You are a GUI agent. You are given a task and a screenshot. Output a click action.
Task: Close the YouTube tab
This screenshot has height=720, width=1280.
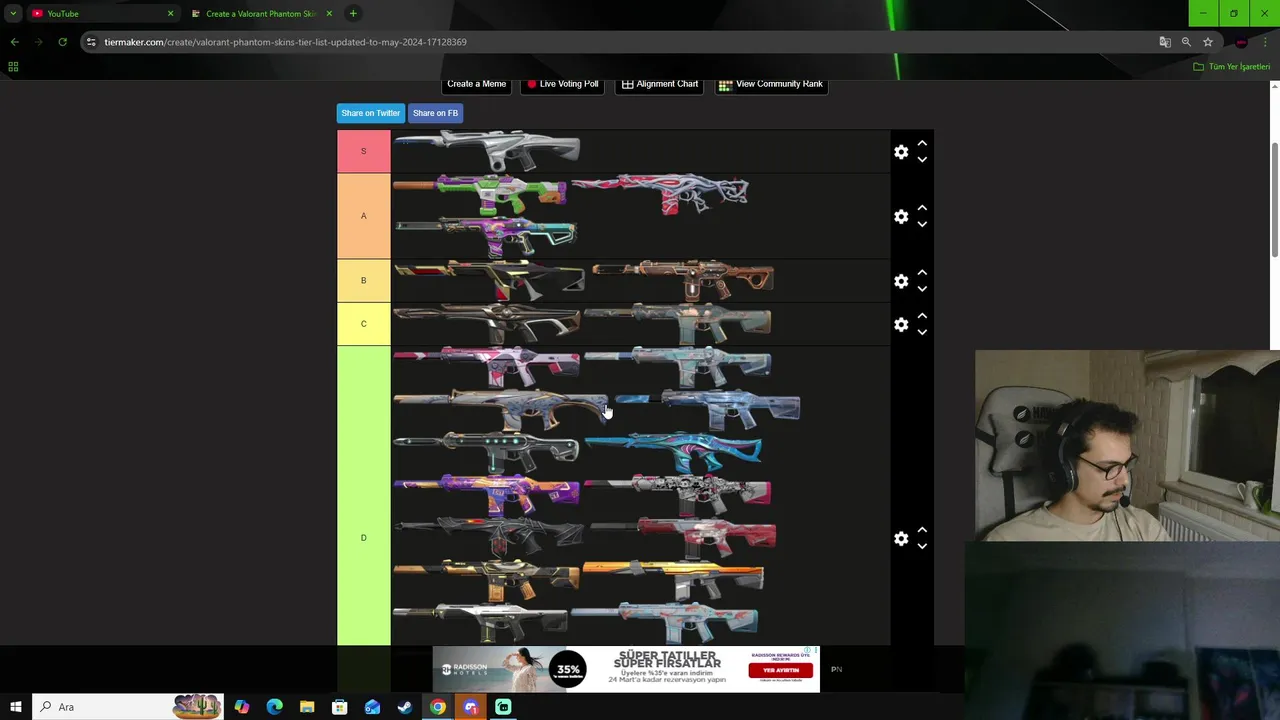point(170,14)
